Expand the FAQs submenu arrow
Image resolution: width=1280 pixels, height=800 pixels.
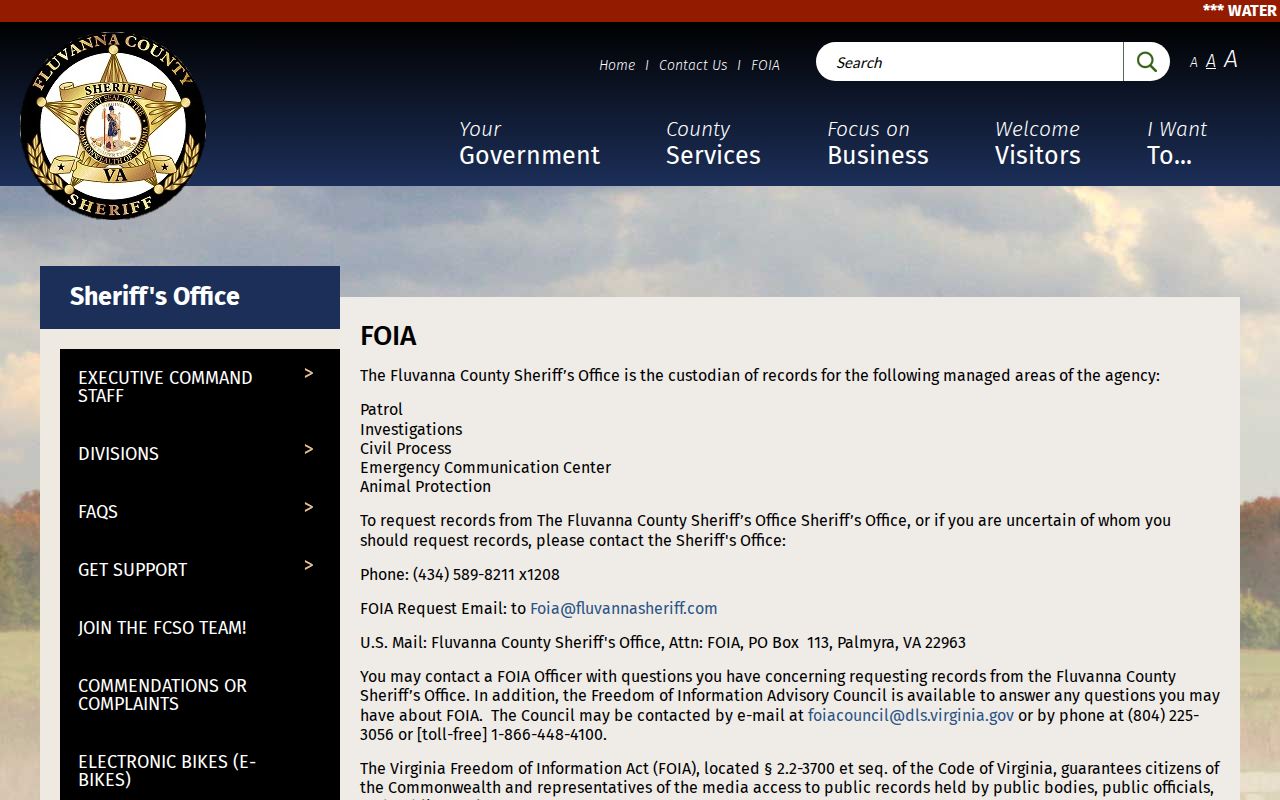309,507
